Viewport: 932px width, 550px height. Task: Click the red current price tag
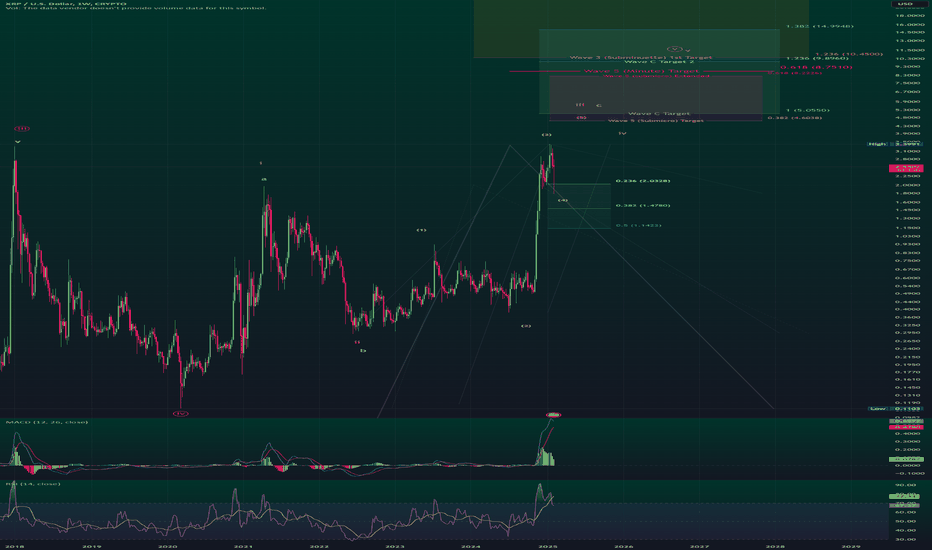[x=905, y=169]
